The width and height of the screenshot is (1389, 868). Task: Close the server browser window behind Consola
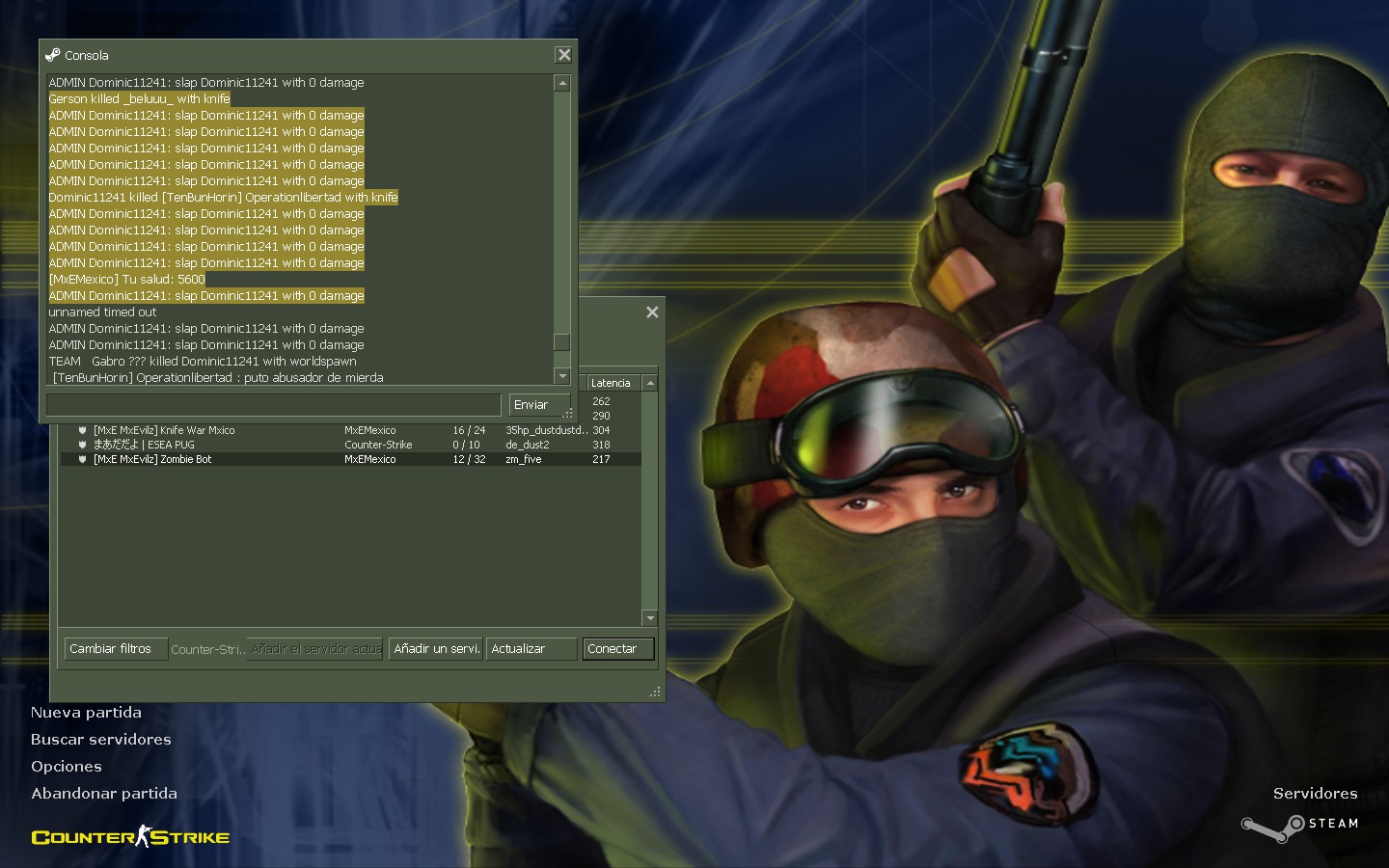tap(652, 312)
